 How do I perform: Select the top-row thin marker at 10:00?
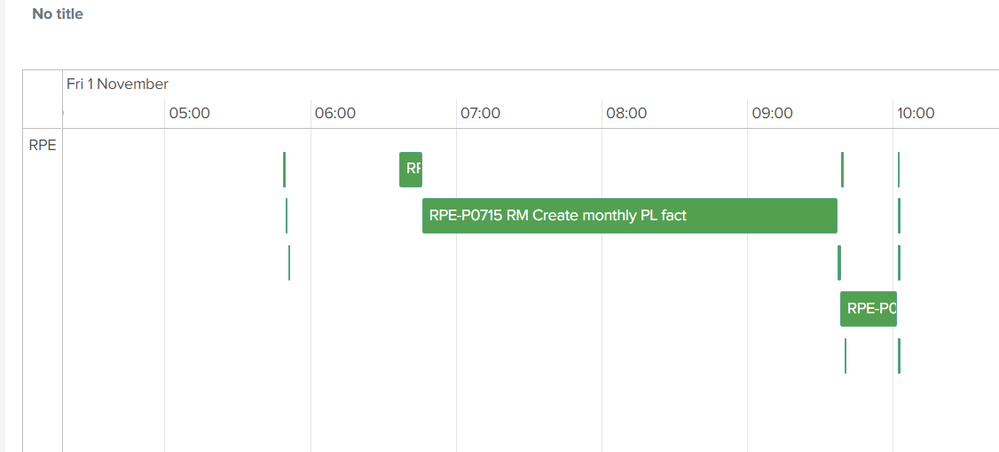click(898, 169)
